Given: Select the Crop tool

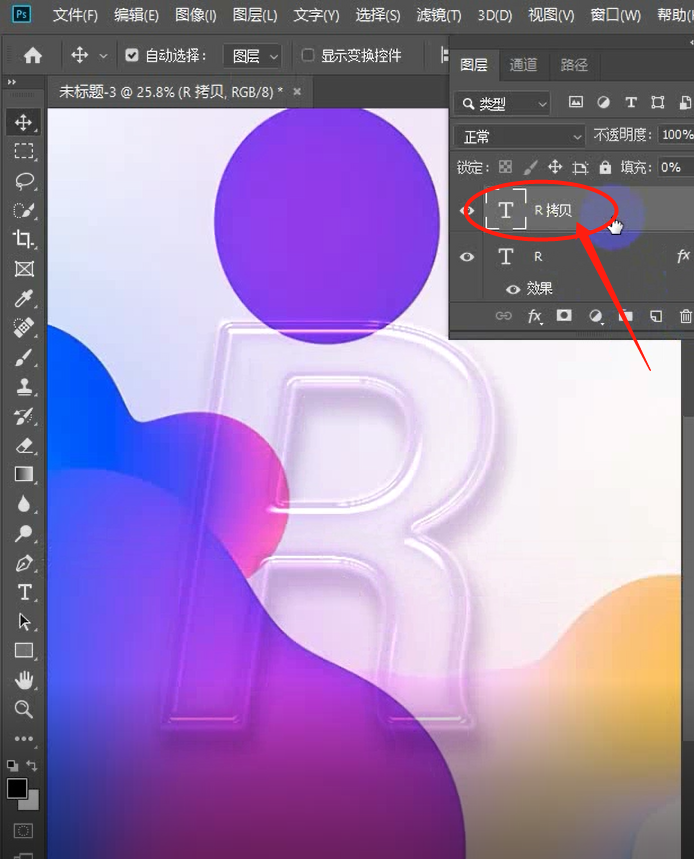Looking at the screenshot, I should 24,239.
